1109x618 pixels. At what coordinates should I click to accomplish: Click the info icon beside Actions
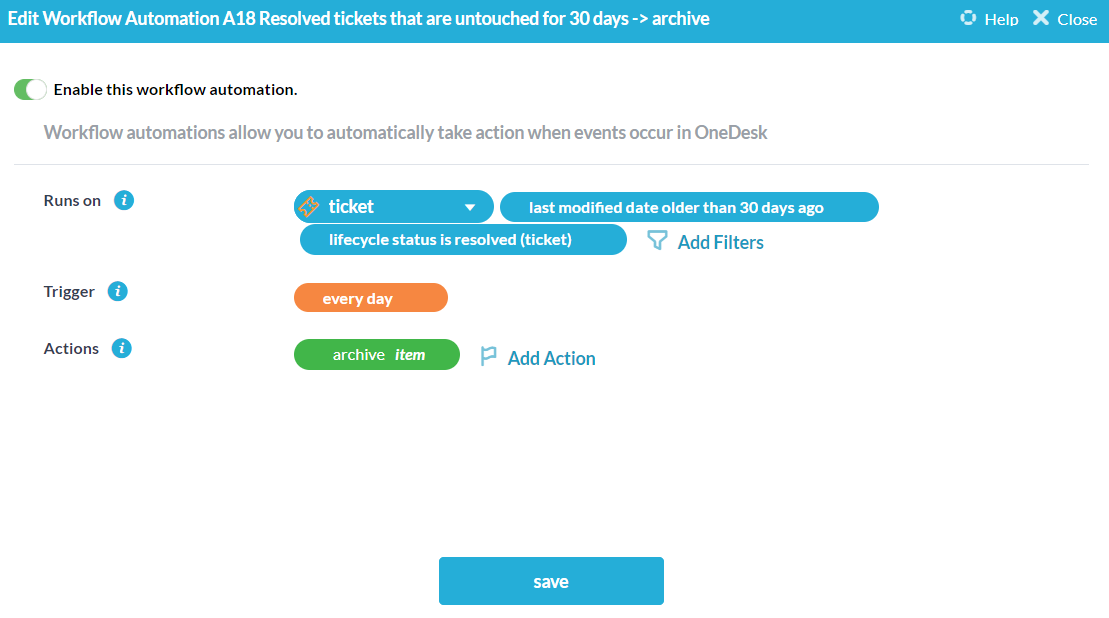point(122,349)
